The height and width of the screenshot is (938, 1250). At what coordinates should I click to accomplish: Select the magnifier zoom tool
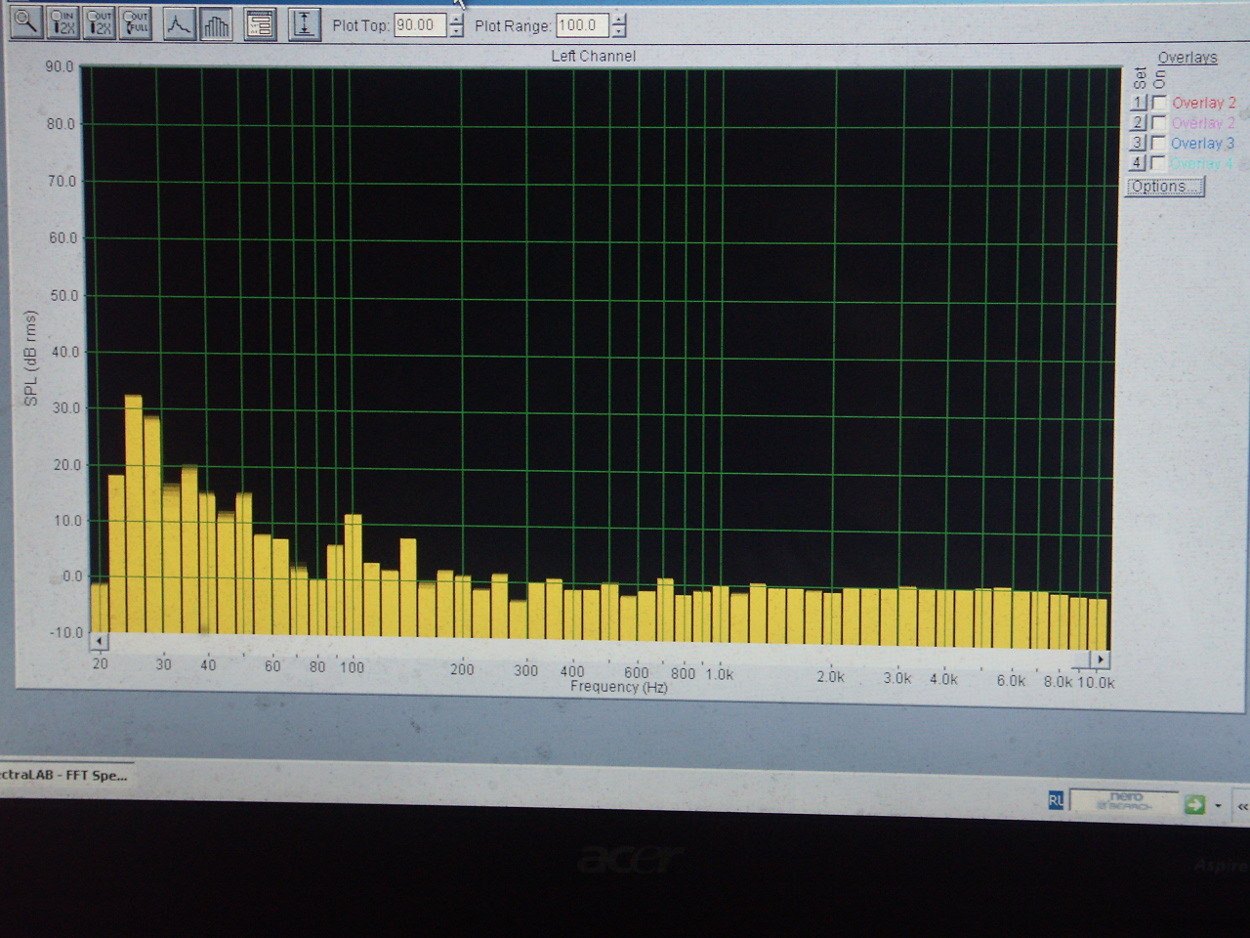pyautogui.click(x=26, y=21)
